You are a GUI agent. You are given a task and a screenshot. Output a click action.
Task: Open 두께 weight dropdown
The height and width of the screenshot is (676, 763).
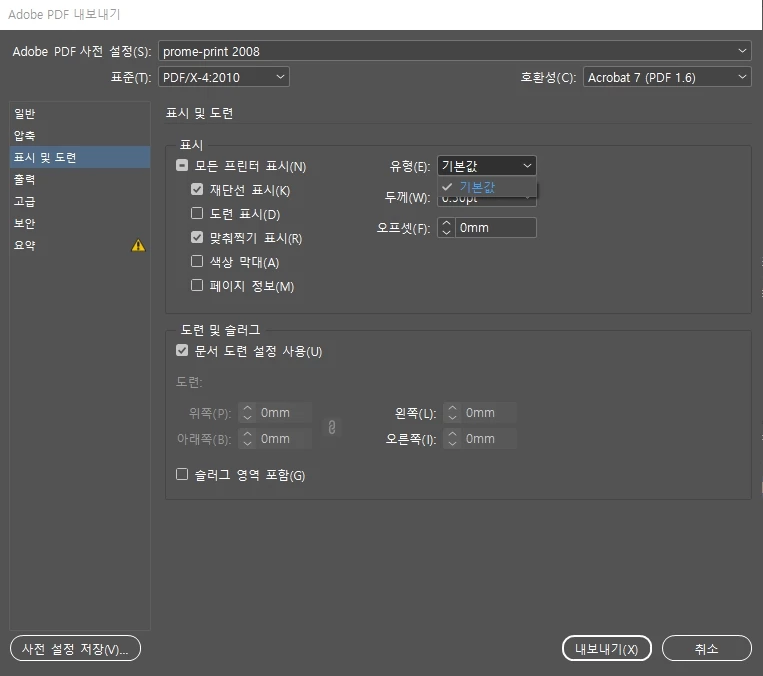pos(487,201)
